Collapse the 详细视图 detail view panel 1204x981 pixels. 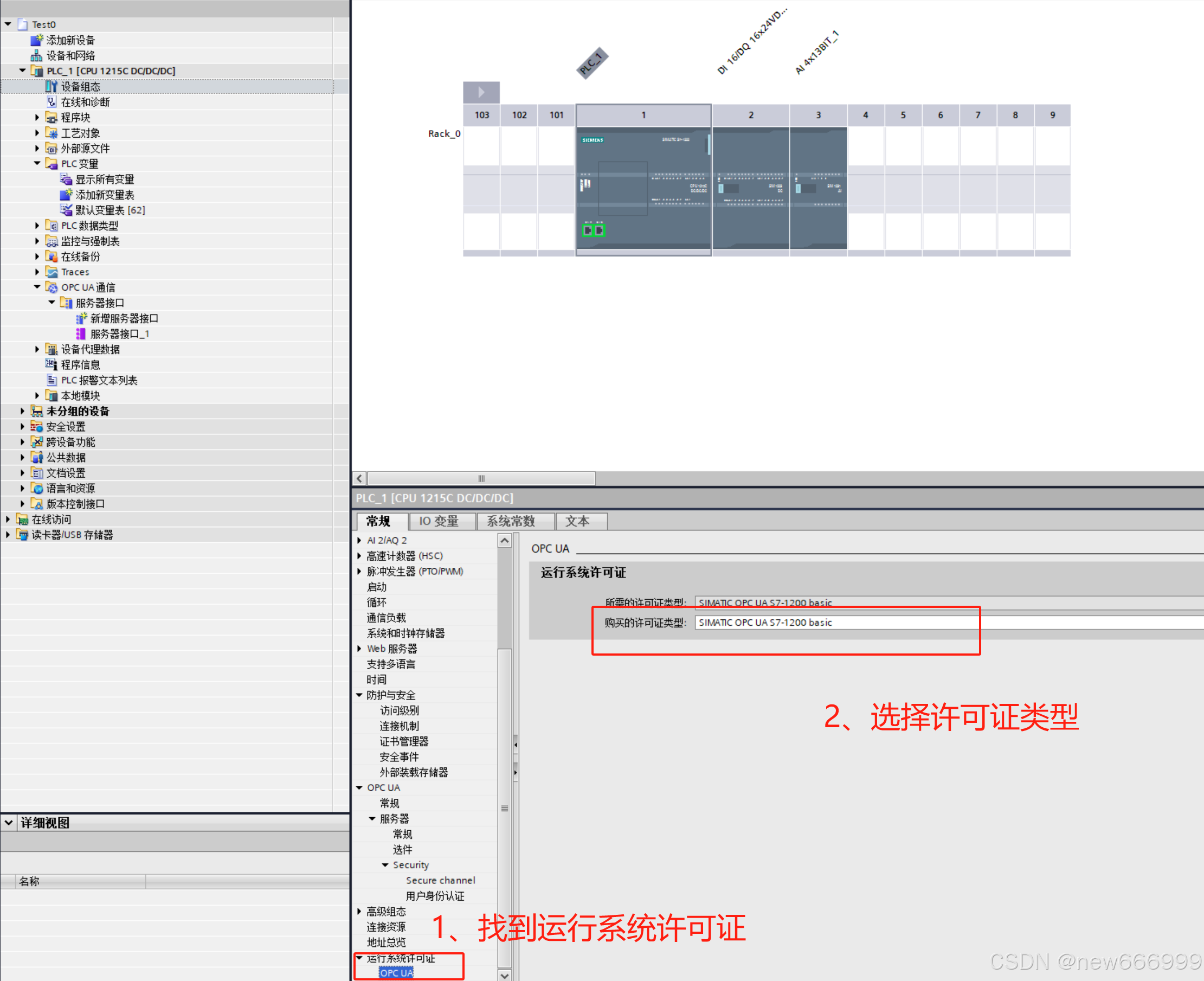(9, 823)
